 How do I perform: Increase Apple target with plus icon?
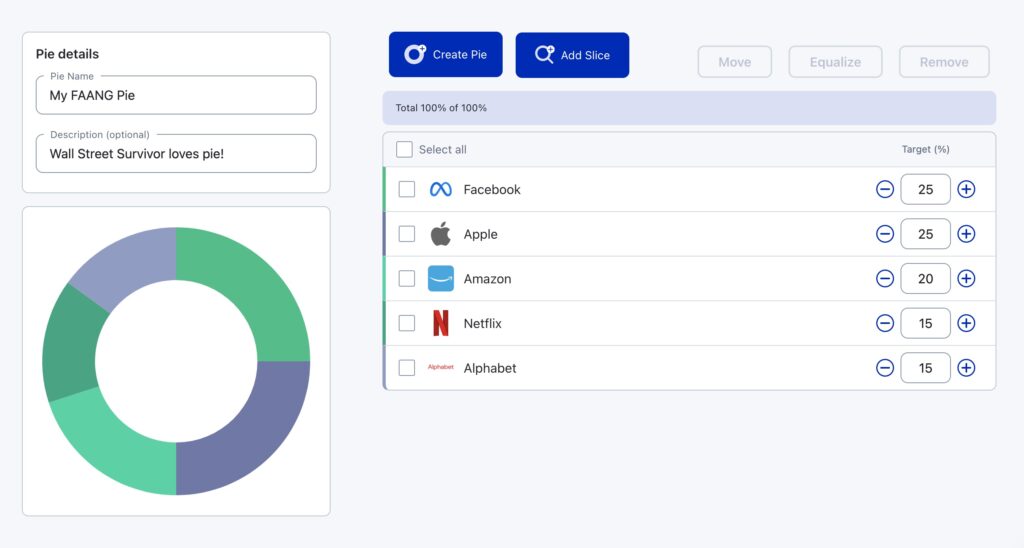pos(967,234)
